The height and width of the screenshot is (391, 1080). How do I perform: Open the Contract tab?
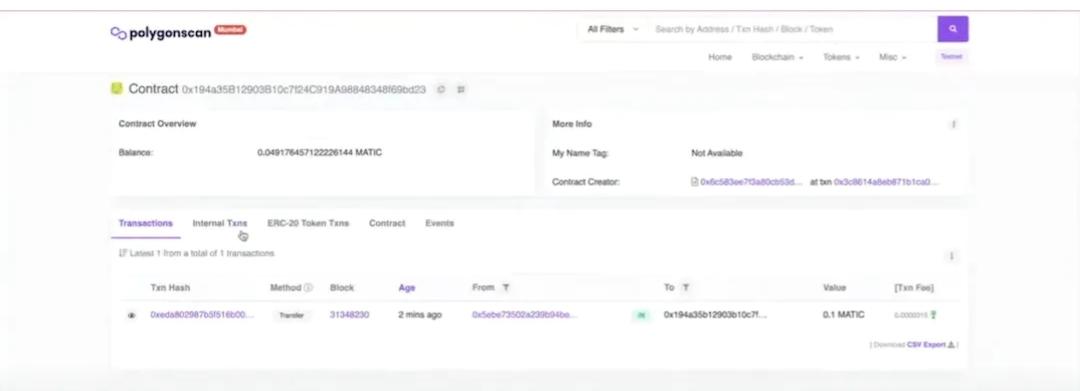(x=387, y=223)
